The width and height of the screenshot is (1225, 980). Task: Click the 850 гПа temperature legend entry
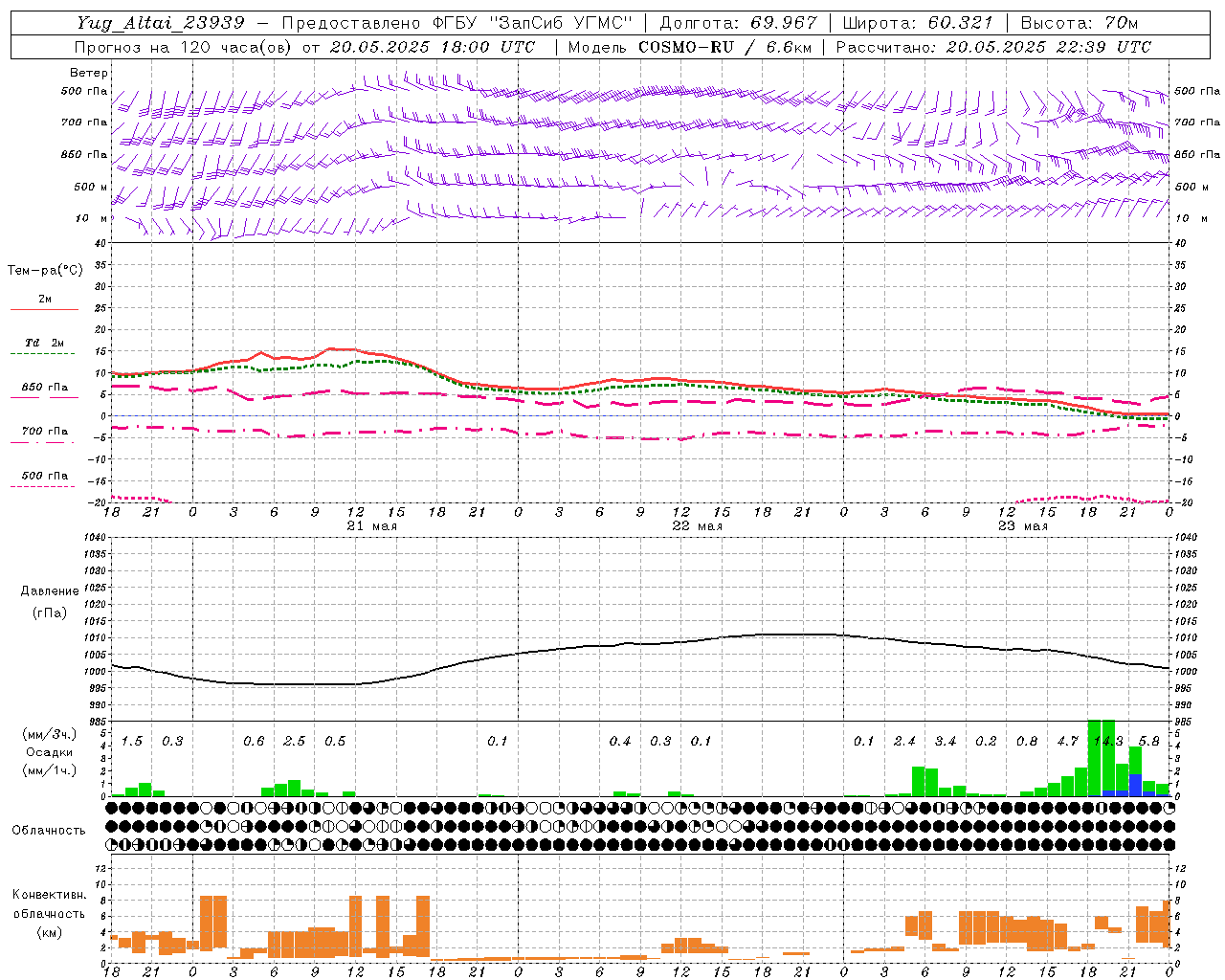pos(45,388)
